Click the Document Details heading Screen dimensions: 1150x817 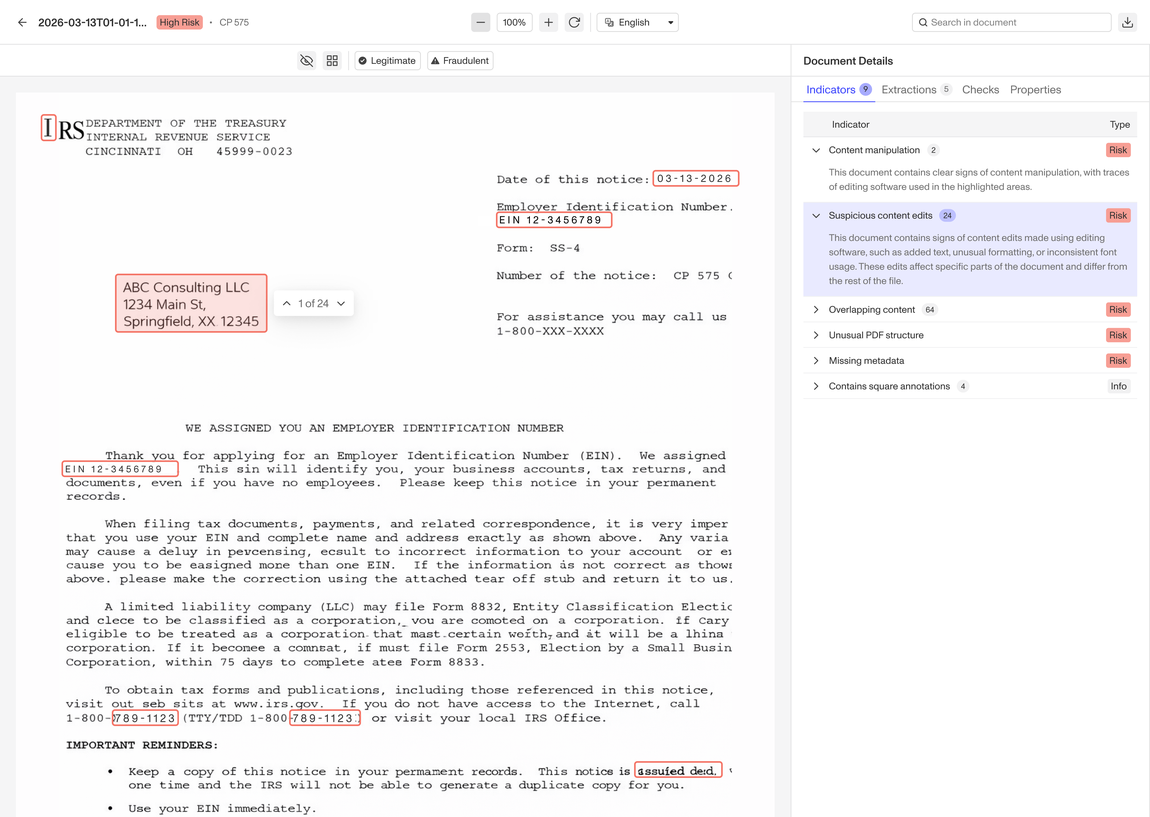tap(848, 61)
